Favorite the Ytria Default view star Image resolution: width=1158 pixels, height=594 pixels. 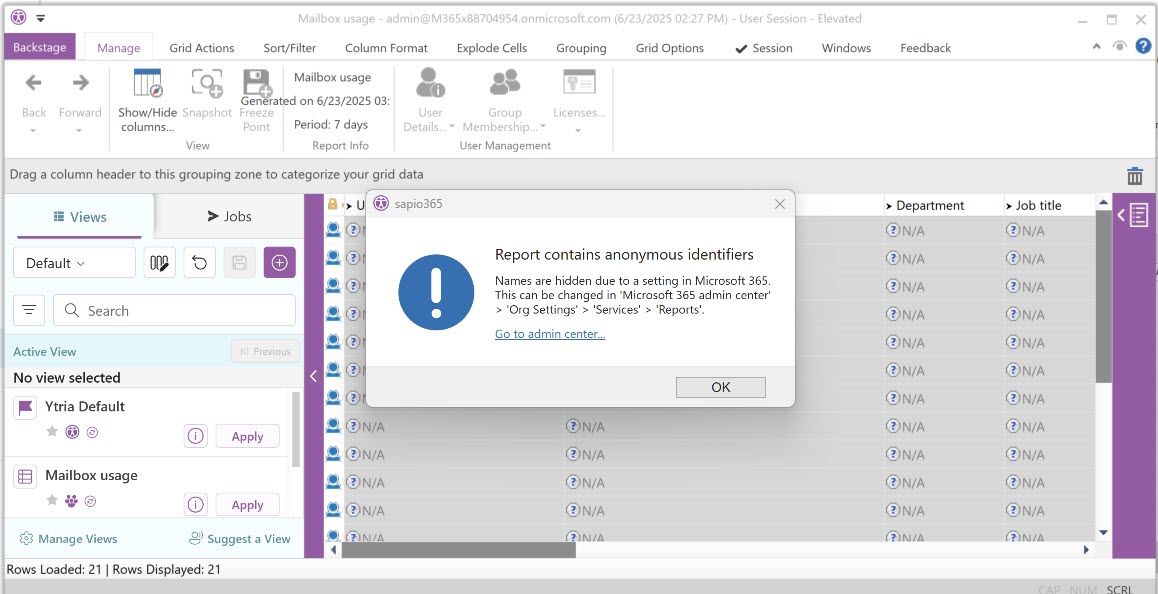click(x=52, y=432)
